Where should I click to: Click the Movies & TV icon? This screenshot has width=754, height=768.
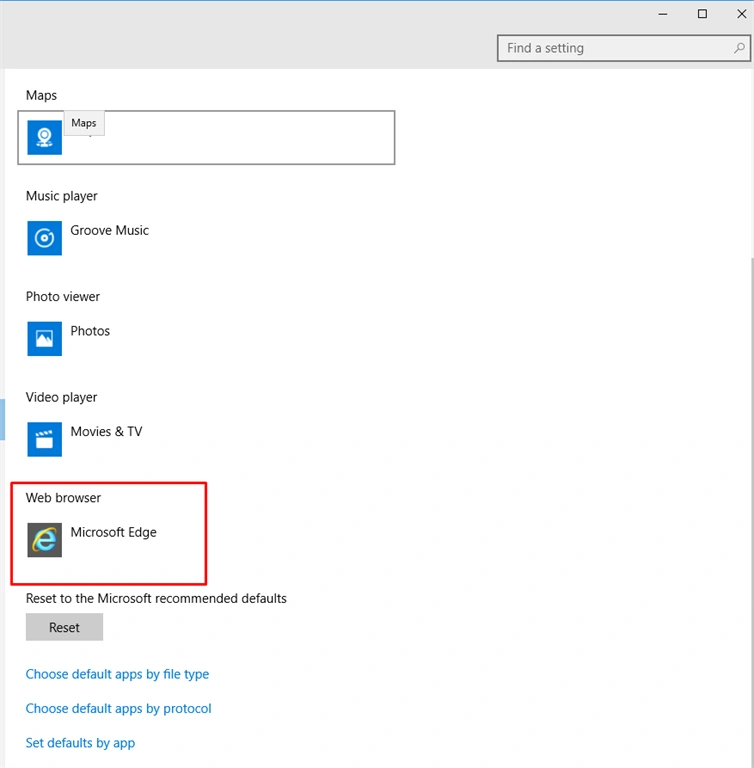(45, 439)
